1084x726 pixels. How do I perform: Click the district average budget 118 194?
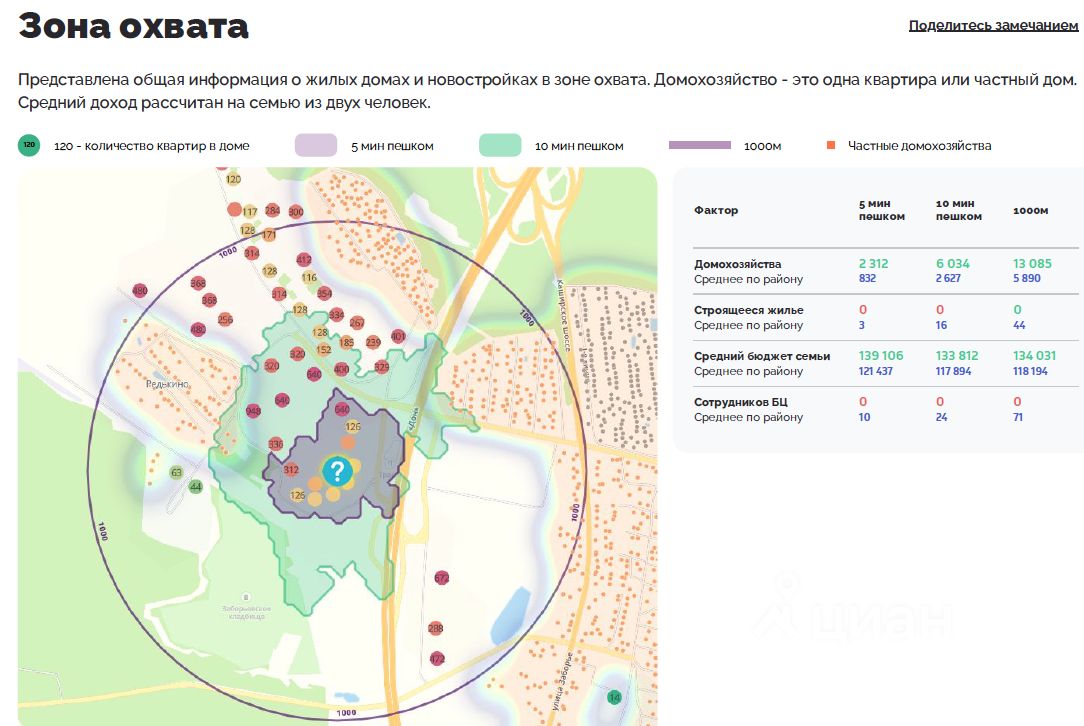[x=1030, y=371]
